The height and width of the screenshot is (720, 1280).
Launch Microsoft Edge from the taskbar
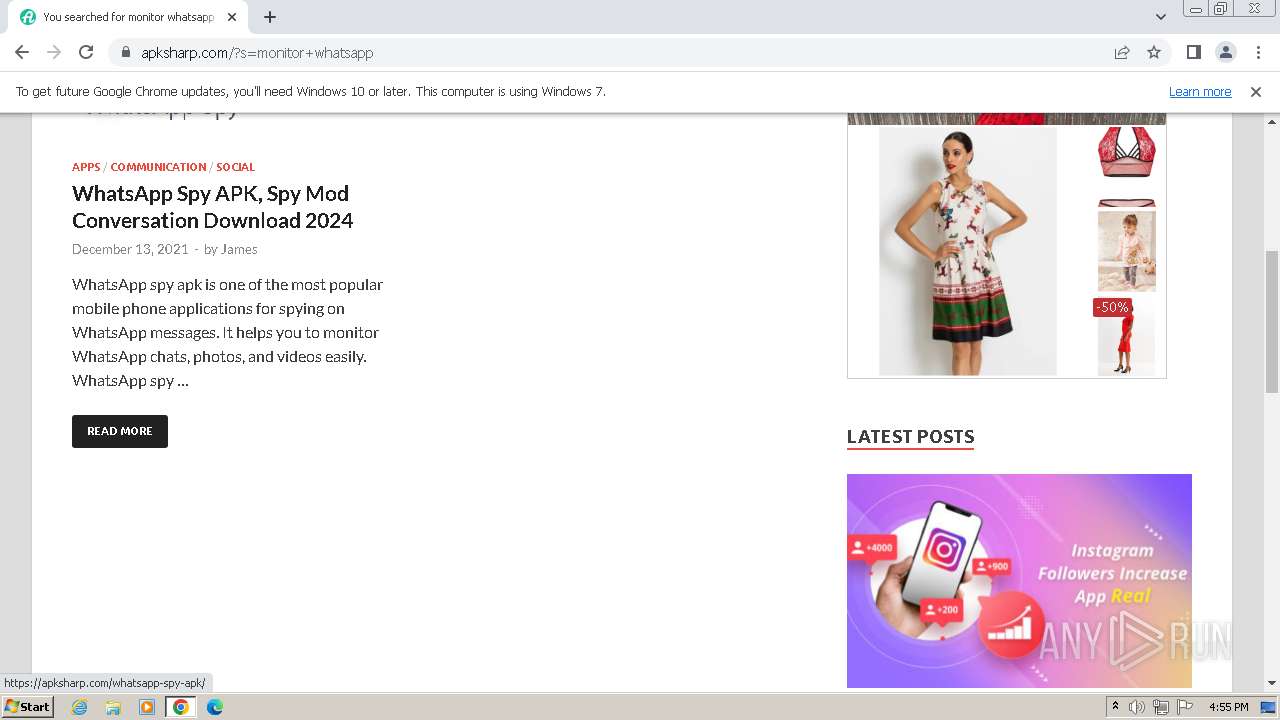(215, 707)
